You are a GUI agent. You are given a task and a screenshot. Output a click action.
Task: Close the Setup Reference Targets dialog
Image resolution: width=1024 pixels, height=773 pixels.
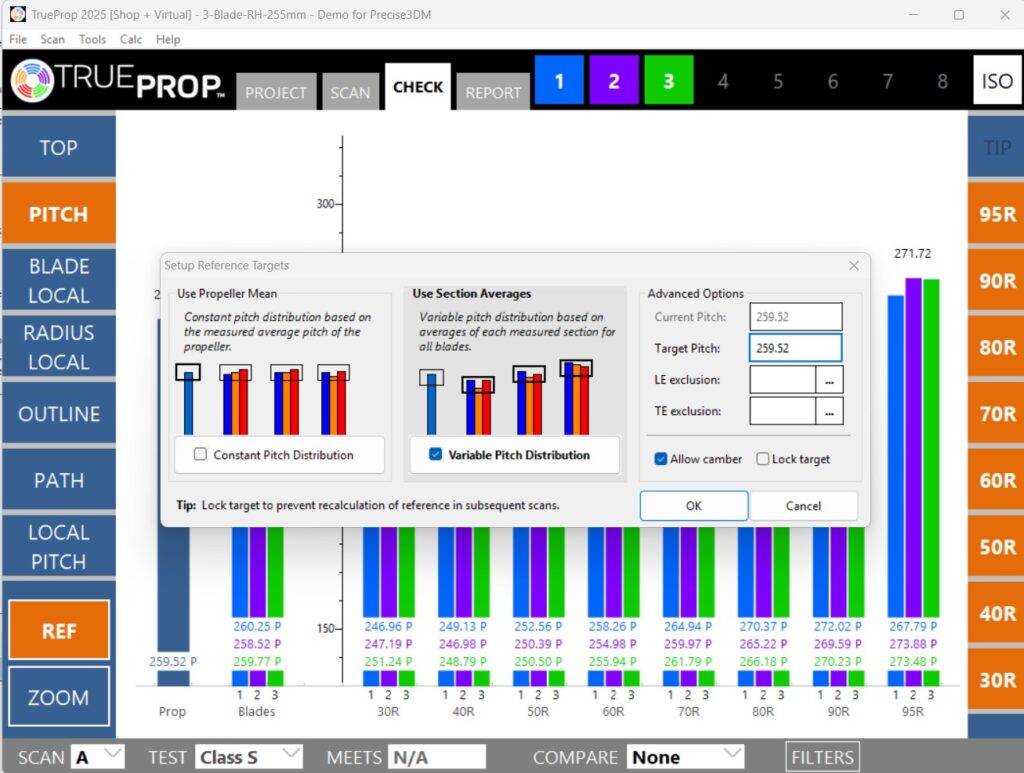pos(853,266)
